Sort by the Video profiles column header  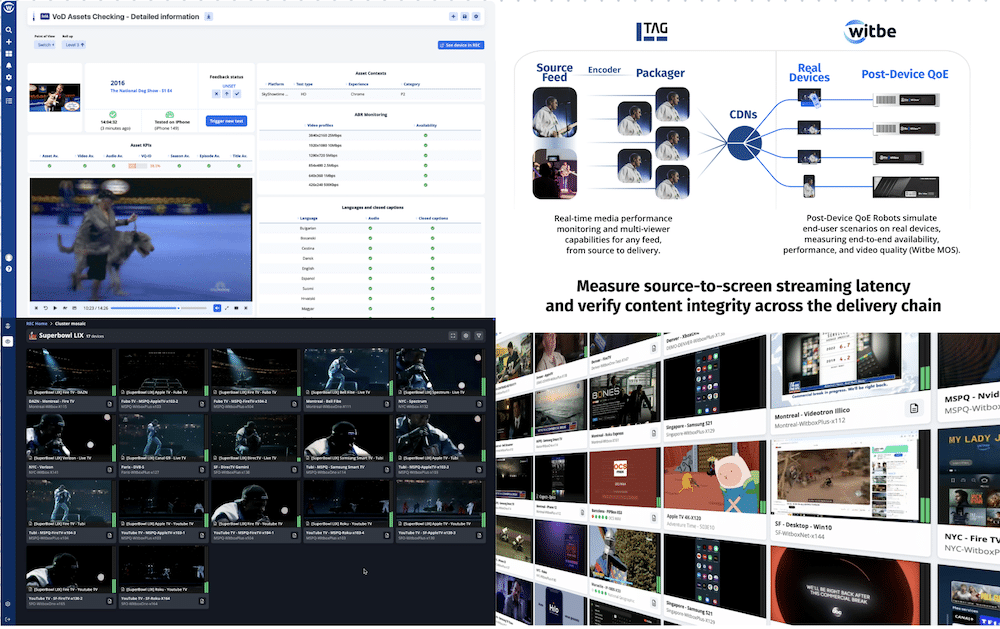coord(320,125)
